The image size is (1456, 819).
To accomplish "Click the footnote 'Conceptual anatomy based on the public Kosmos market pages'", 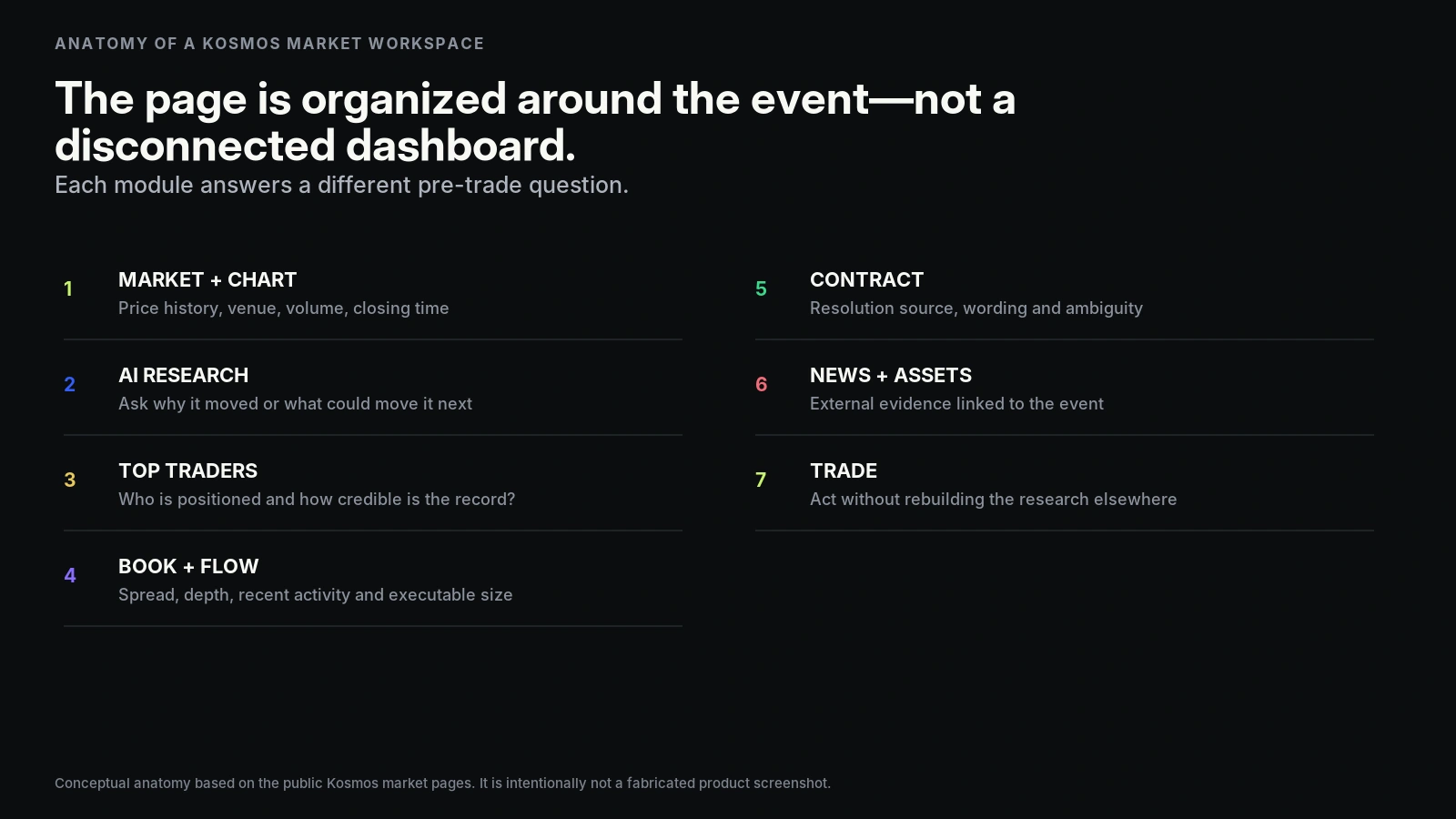I will (x=264, y=784).
